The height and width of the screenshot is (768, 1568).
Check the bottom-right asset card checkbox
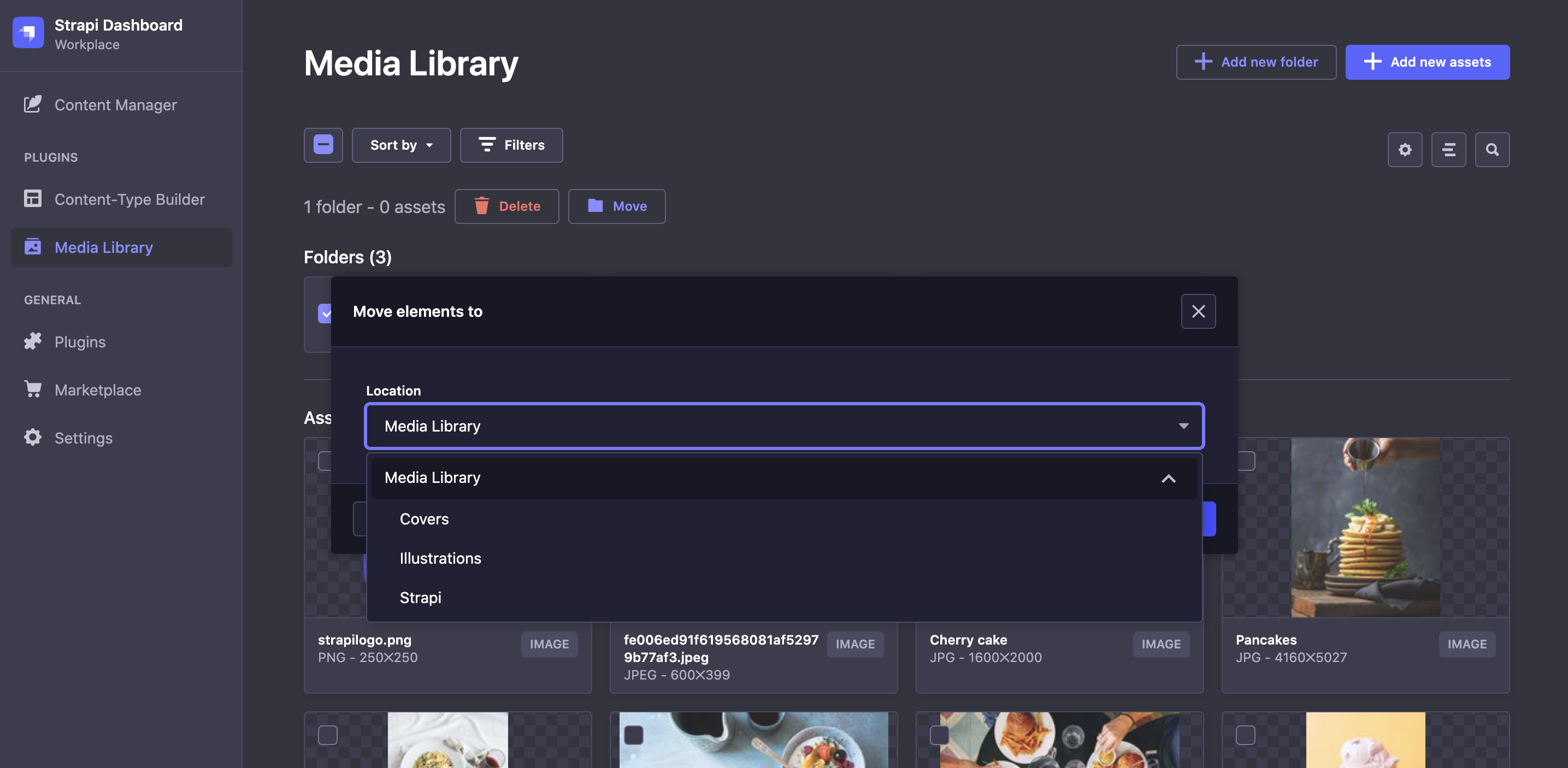click(x=1246, y=735)
